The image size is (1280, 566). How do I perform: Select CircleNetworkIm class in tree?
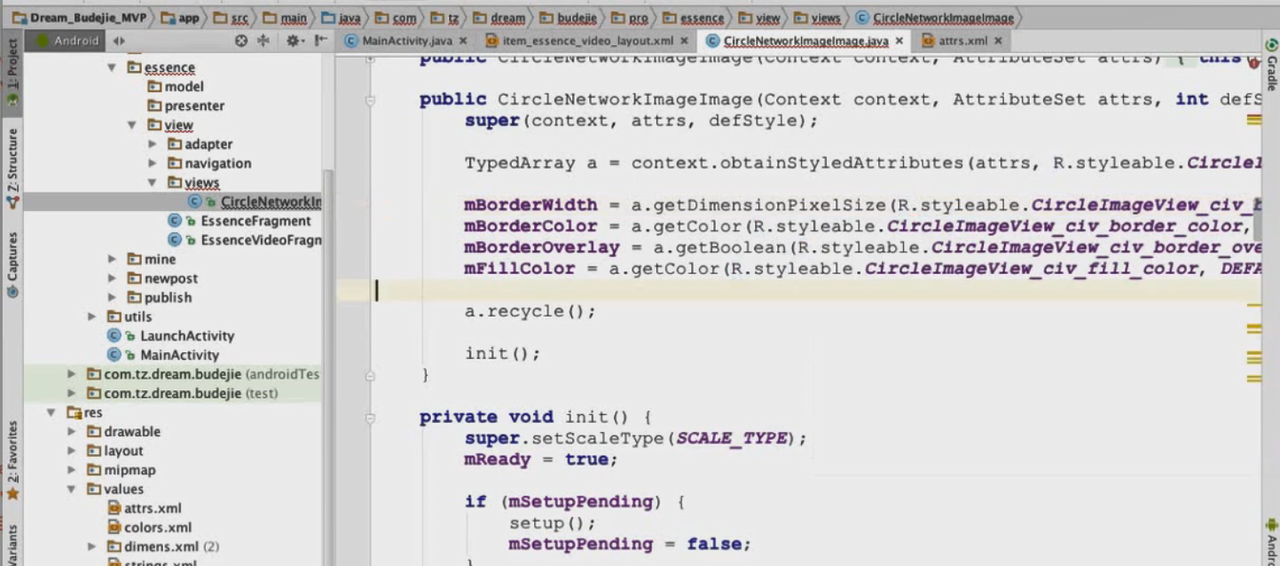pyautogui.click(x=255, y=202)
